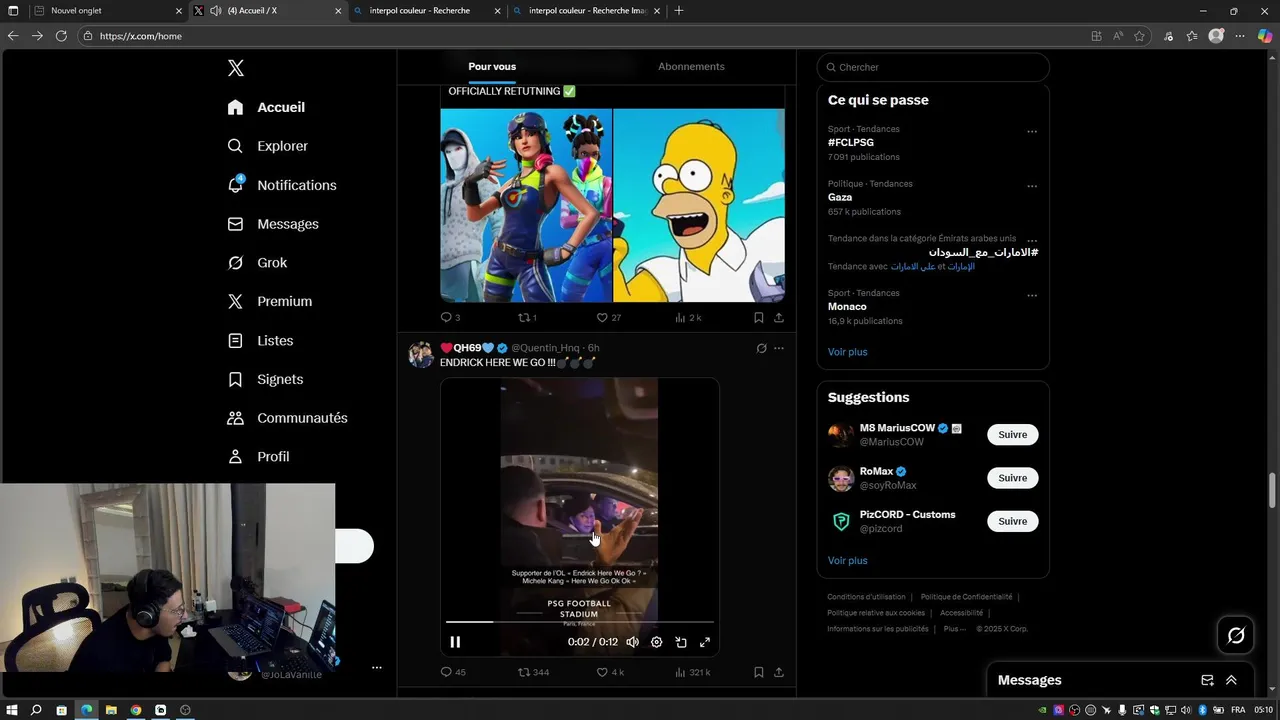Click the Chercher search field

pos(933,67)
